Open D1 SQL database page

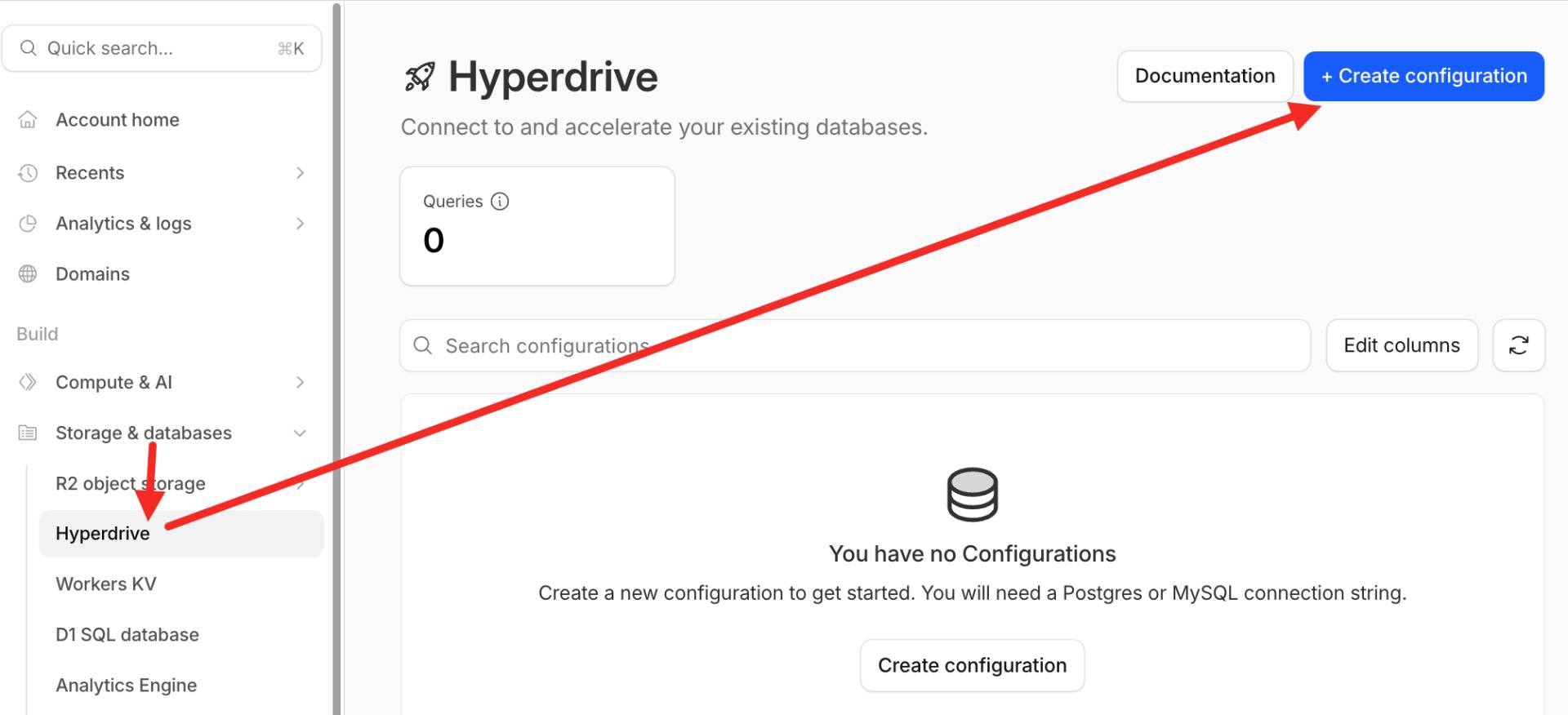tap(127, 635)
